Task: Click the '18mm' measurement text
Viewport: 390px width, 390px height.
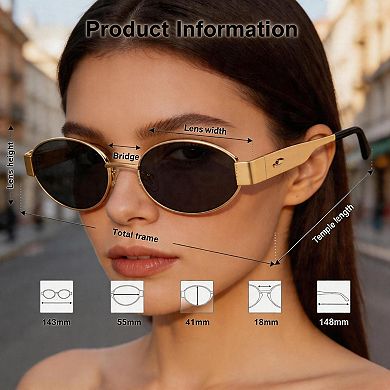Action: pyautogui.click(x=266, y=322)
